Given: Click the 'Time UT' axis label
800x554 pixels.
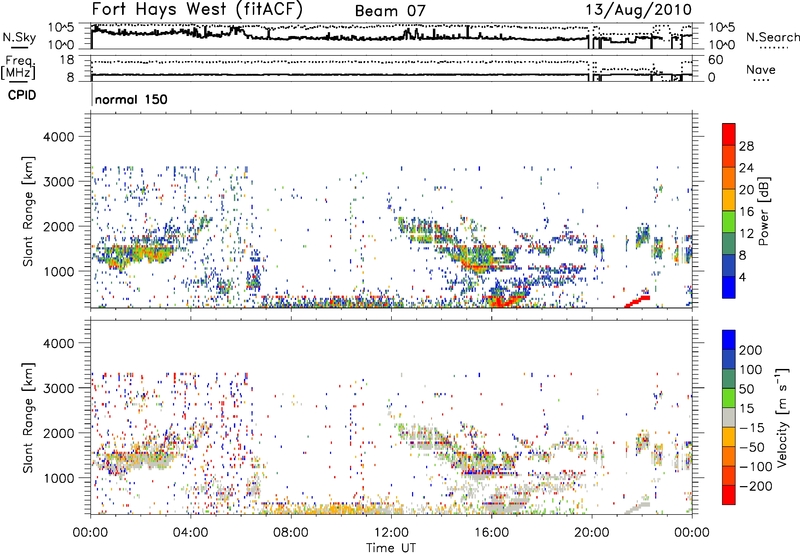Looking at the screenshot, I should [x=391, y=547].
